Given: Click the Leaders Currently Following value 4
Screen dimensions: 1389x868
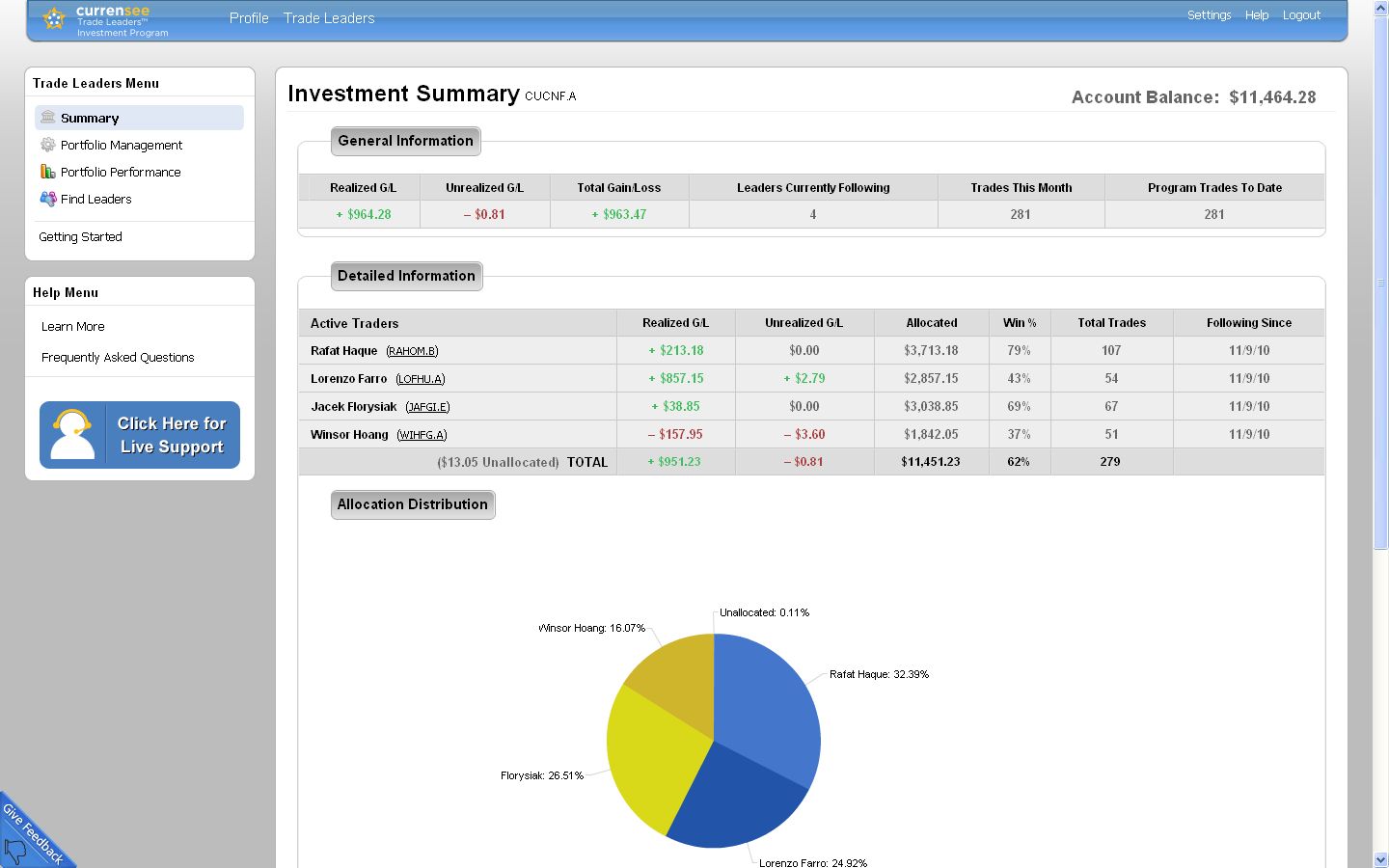Looking at the screenshot, I should (813, 214).
